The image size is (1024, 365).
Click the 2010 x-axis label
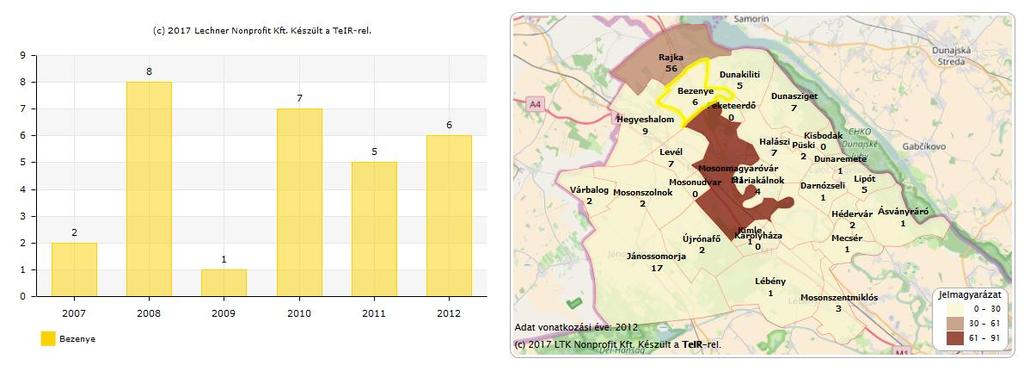[x=299, y=313]
